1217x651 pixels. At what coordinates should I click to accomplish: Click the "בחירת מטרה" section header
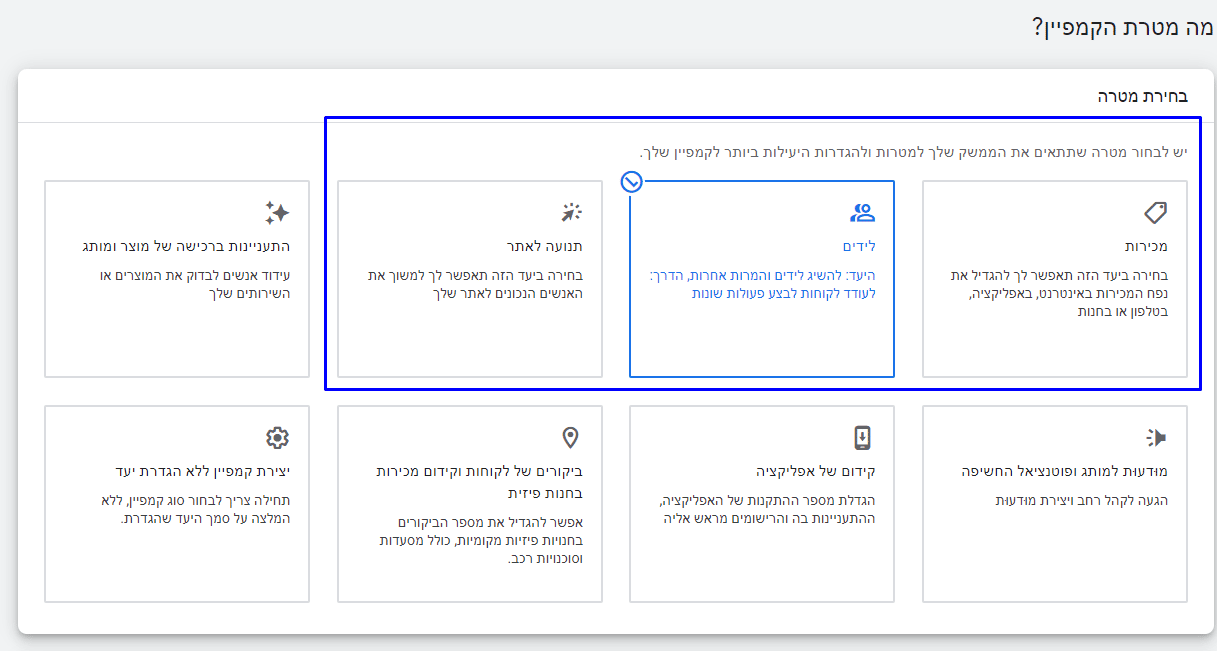click(1142, 97)
